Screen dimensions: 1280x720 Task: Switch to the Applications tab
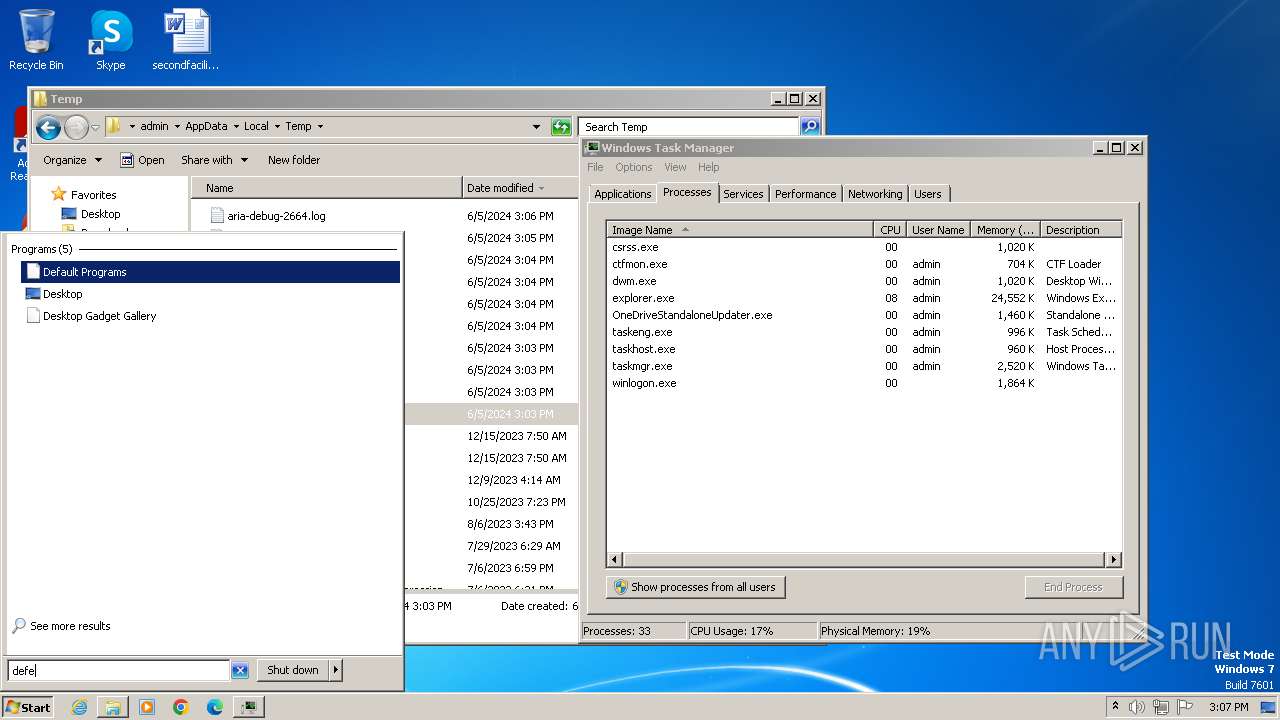click(x=622, y=194)
